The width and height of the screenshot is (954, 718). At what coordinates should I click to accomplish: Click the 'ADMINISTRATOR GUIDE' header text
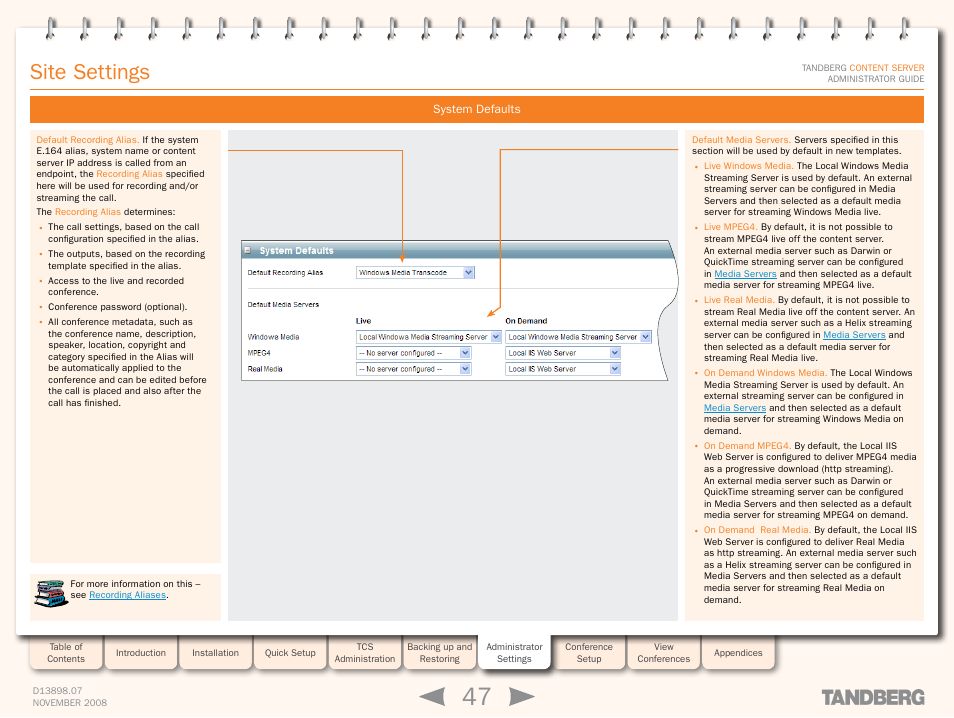(876, 79)
